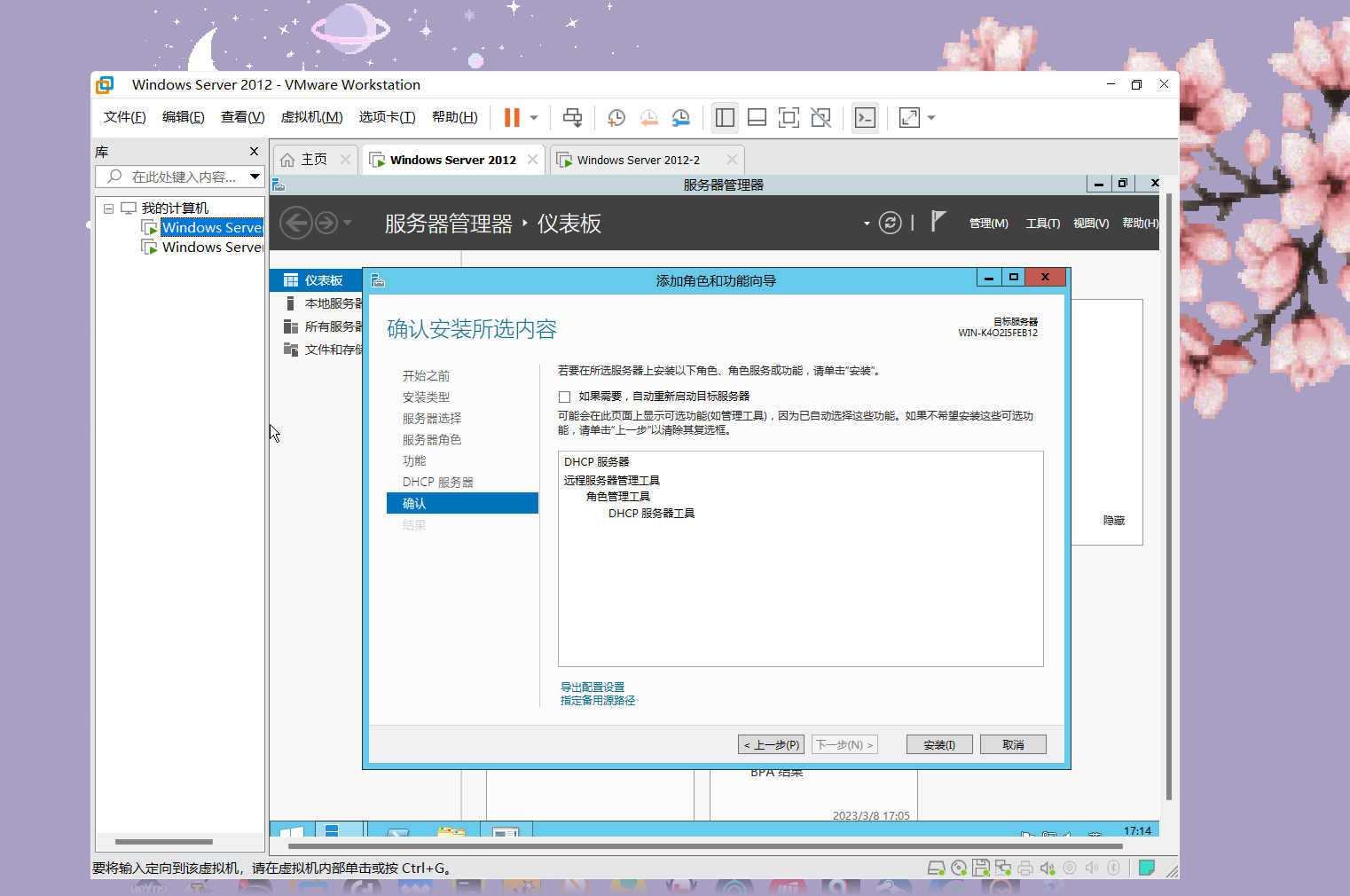Switch to the Windows Server 2012-2 tab
The width and height of the screenshot is (1350, 896).
pyautogui.click(x=639, y=160)
